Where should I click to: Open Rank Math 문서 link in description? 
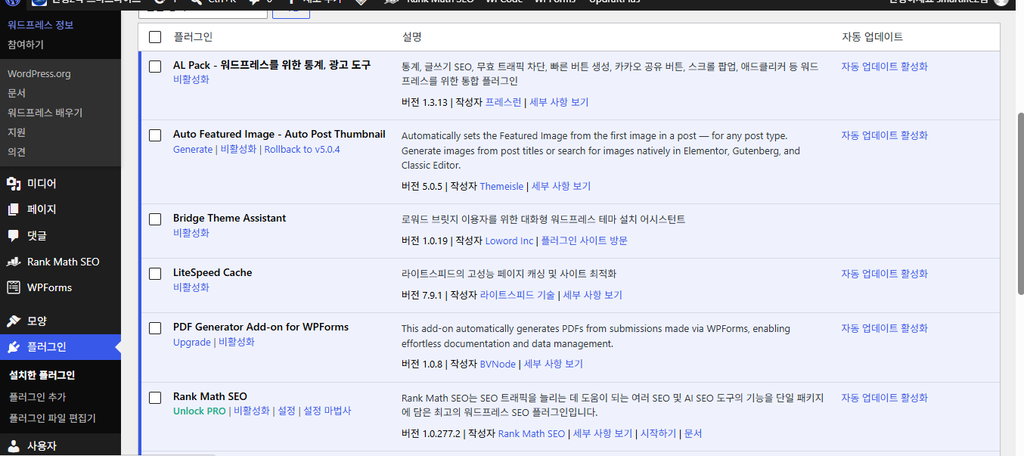click(x=693, y=433)
